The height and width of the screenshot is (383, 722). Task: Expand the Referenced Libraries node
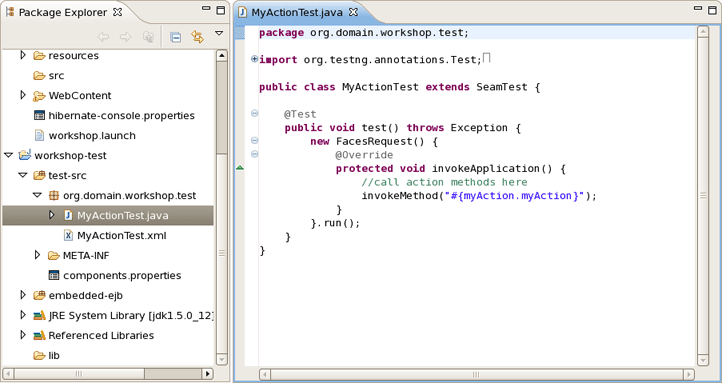click(23, 335)
